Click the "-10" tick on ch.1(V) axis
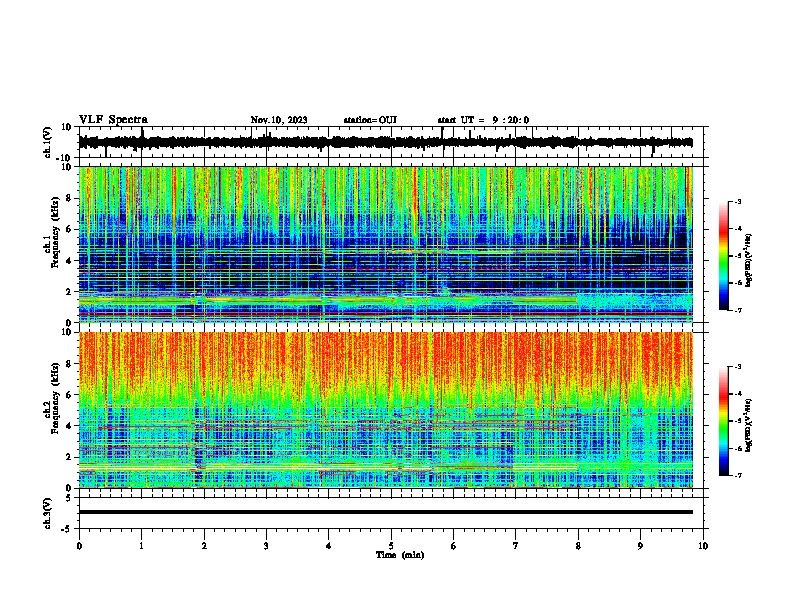 pos(65,158)
